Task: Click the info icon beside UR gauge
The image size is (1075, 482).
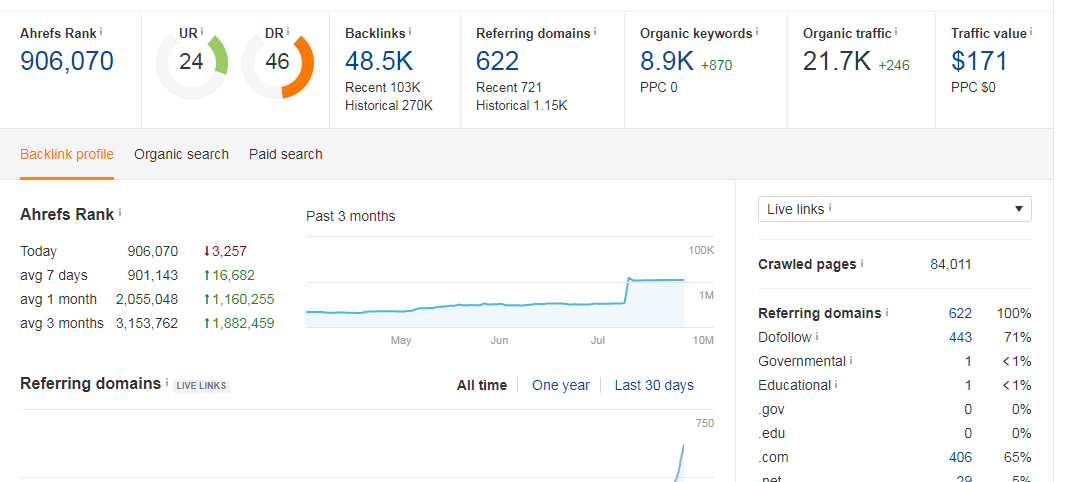Action: pos(202,32)
